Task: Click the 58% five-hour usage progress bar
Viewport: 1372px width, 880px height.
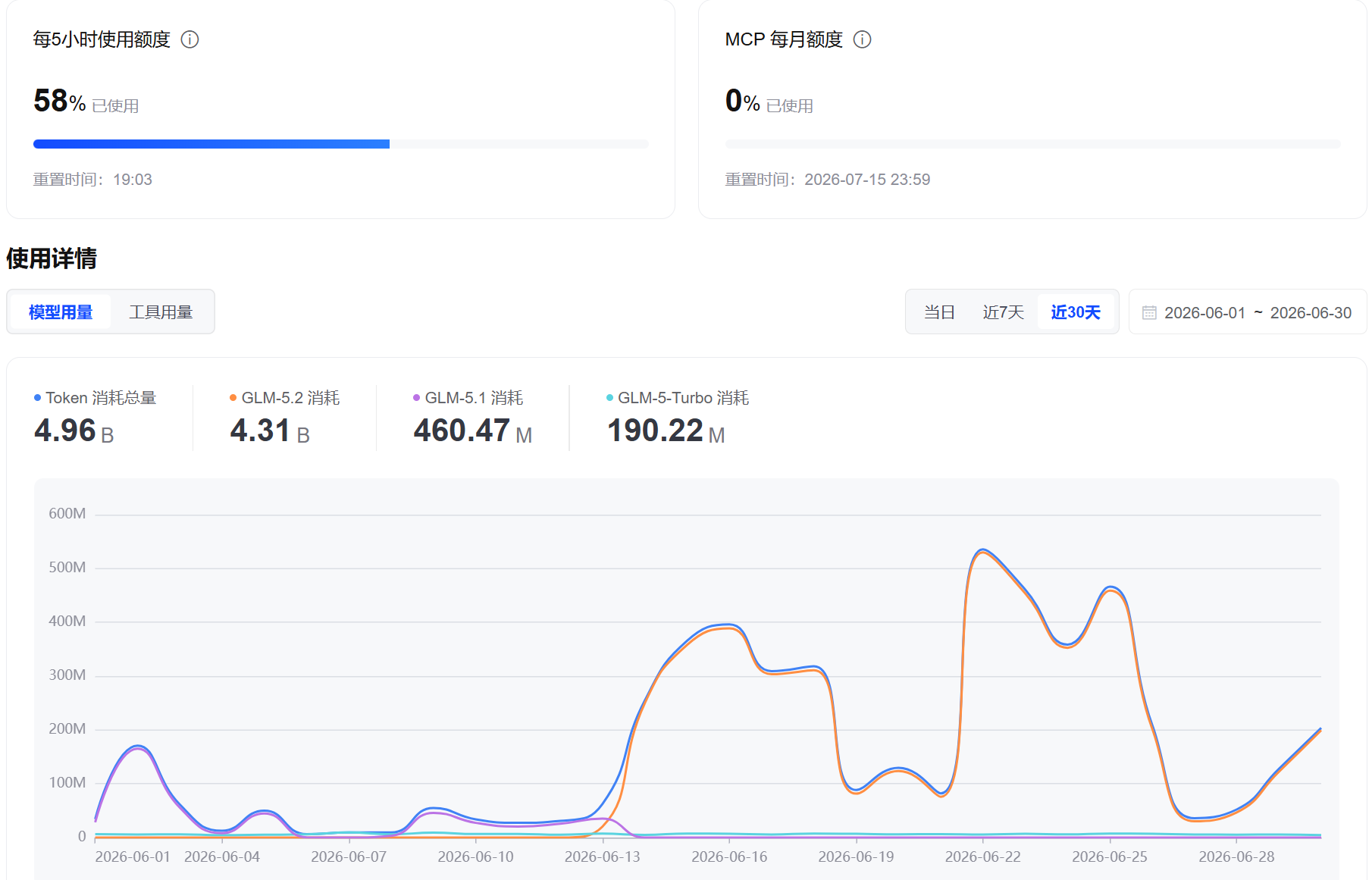Action: (x=341, y=144)
